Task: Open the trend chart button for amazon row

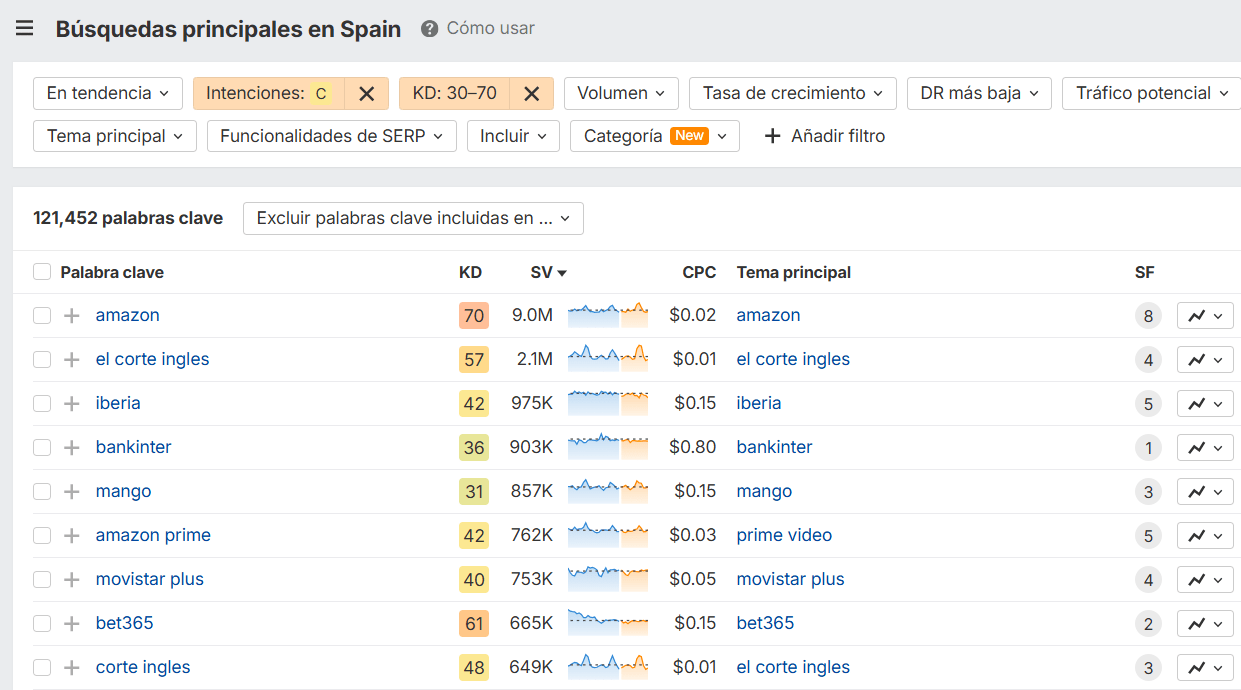Action: pyautogui.click(x=1205, y=316)
